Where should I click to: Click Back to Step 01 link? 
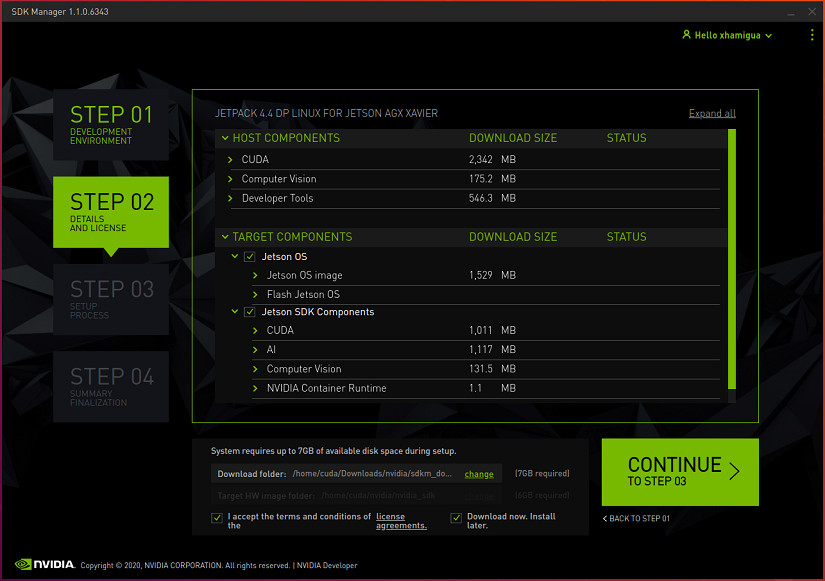pos(636,518)
